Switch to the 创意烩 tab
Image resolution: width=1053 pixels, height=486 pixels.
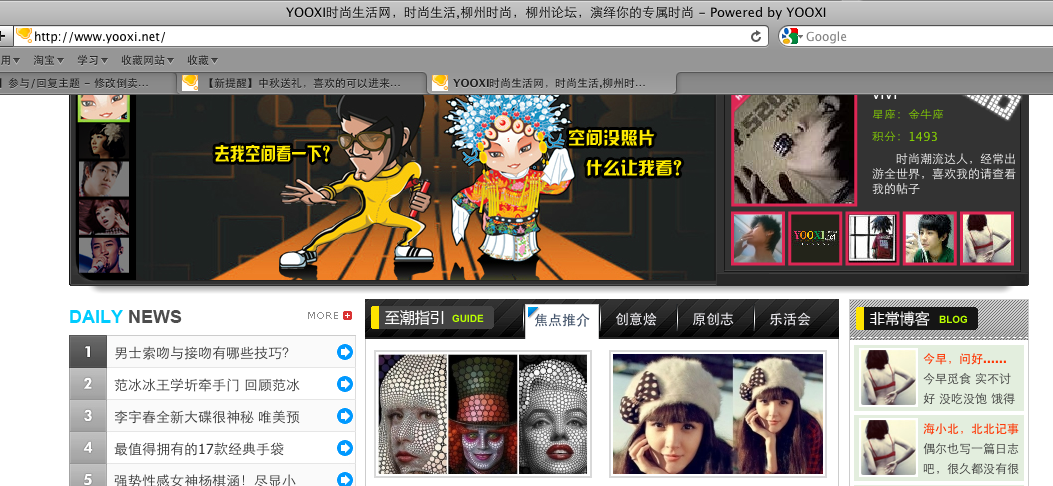pos(636,319)
